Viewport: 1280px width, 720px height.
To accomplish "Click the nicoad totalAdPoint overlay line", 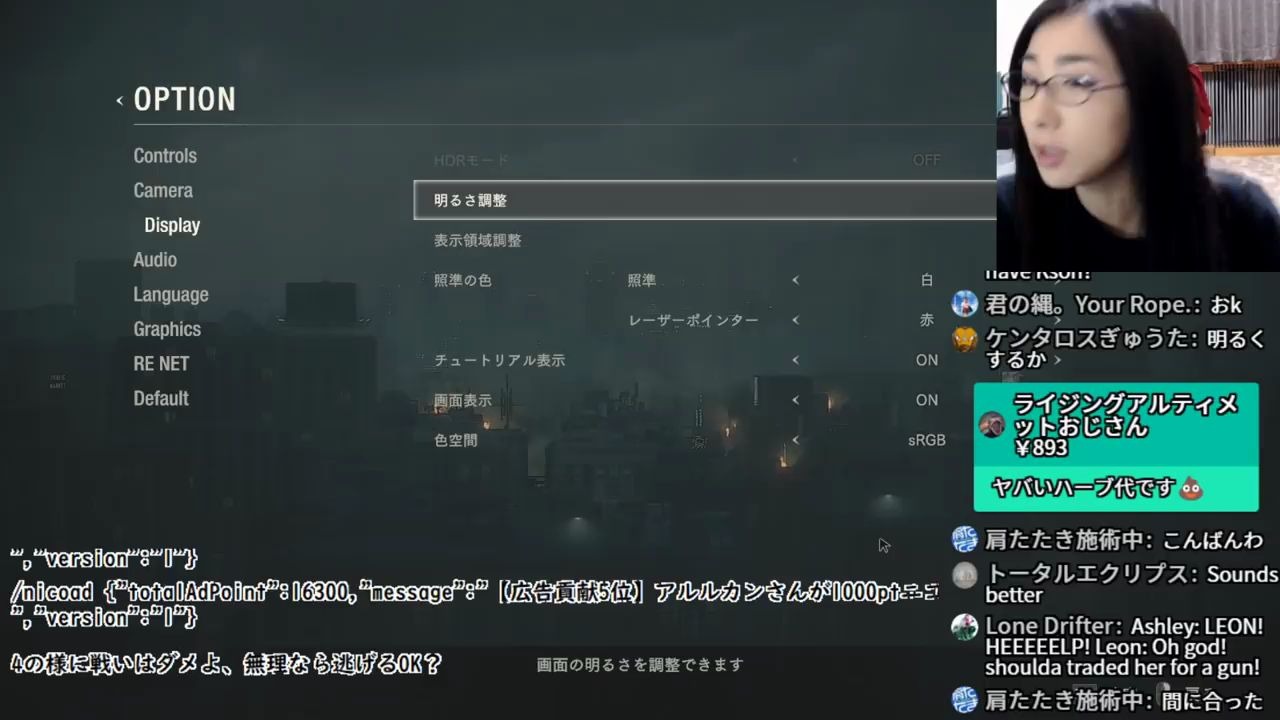I will pyautogui.click(x=474, y=592).
